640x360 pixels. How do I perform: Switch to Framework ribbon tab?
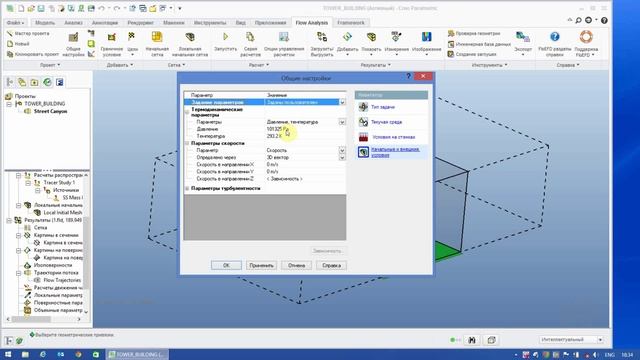[351, 23]
